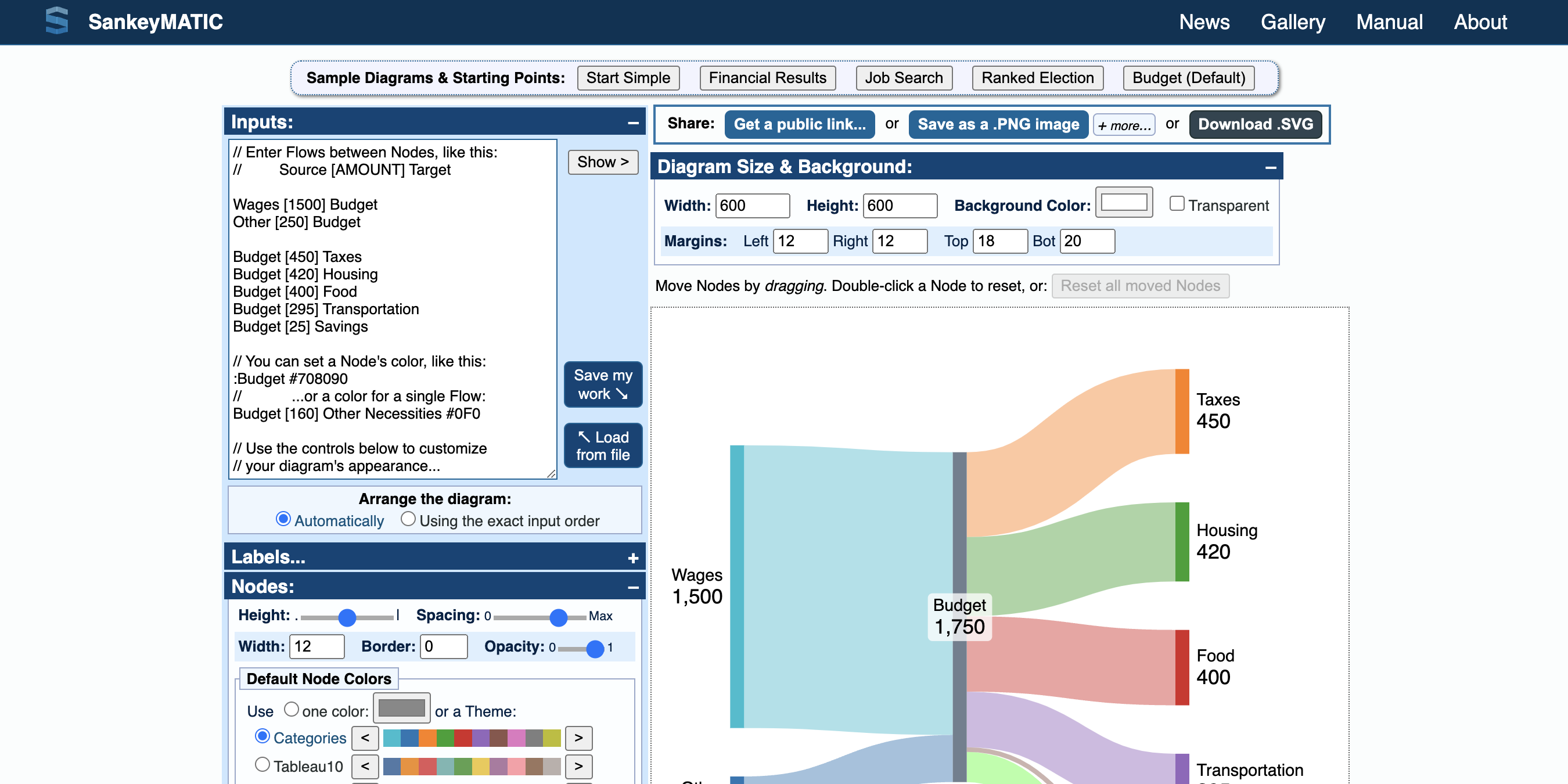Click the node Opacity slider handle

click(x=595, y=648)
